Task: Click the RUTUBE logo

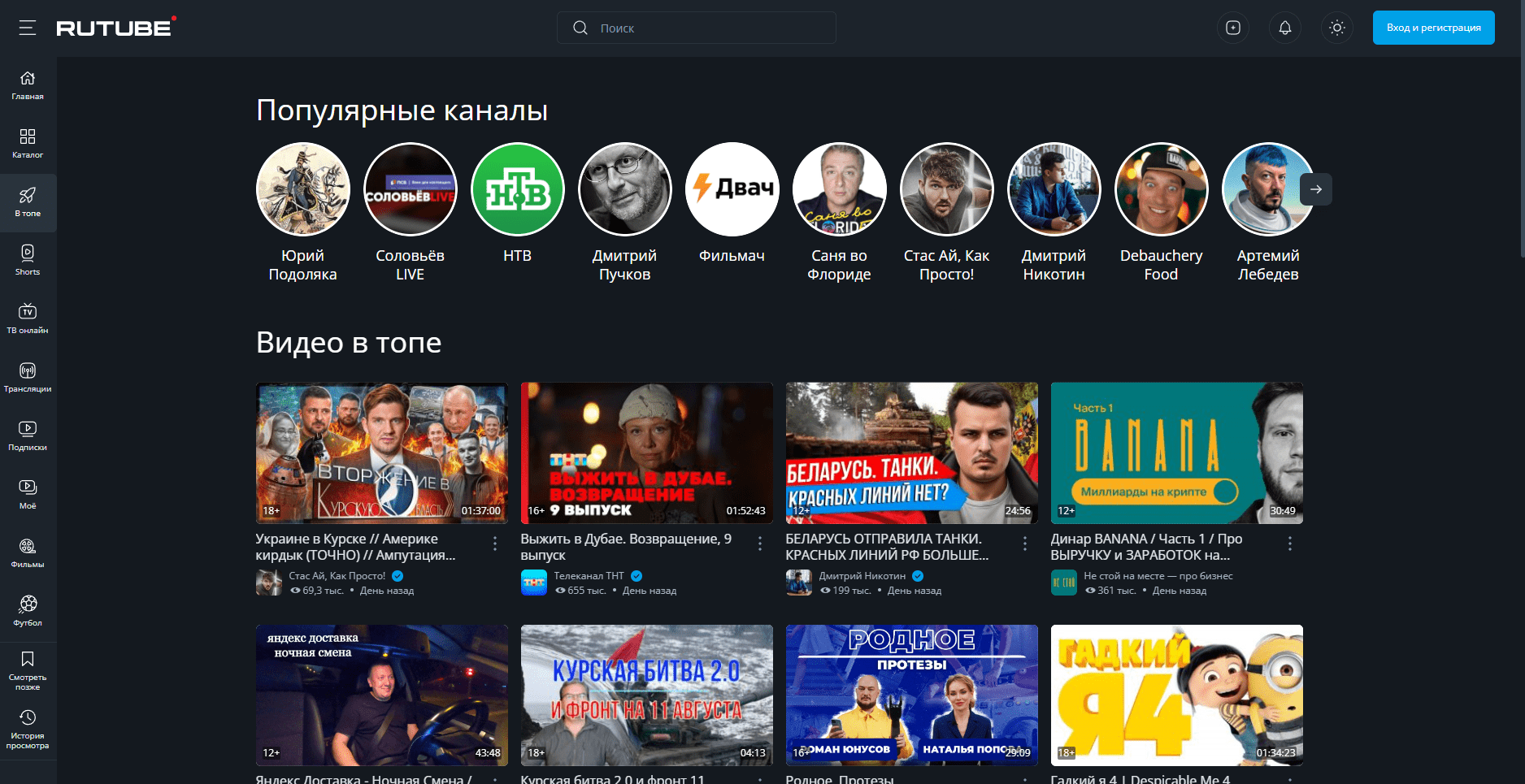Action: pos(115,28)
